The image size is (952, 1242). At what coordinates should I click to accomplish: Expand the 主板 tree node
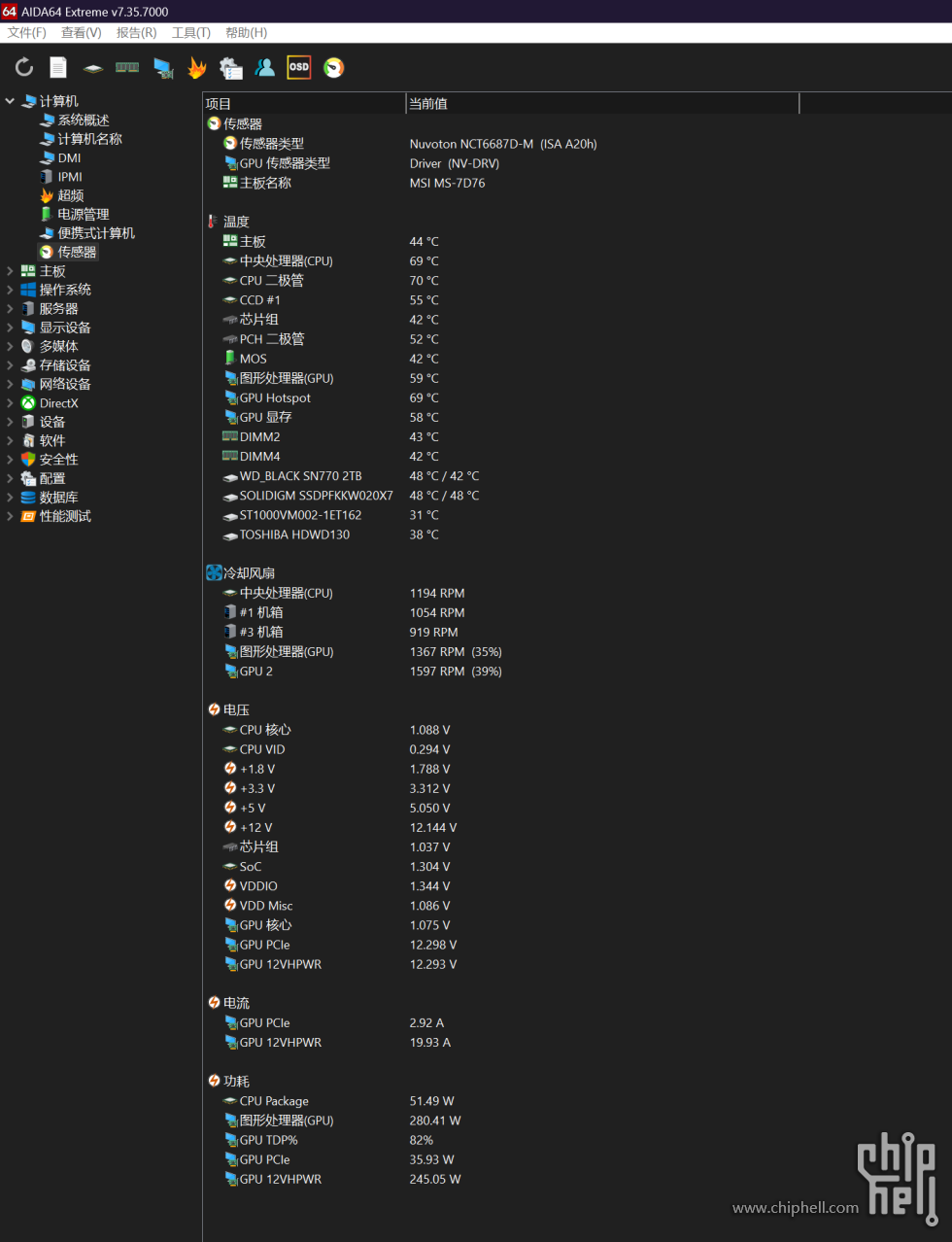point(10,271)
